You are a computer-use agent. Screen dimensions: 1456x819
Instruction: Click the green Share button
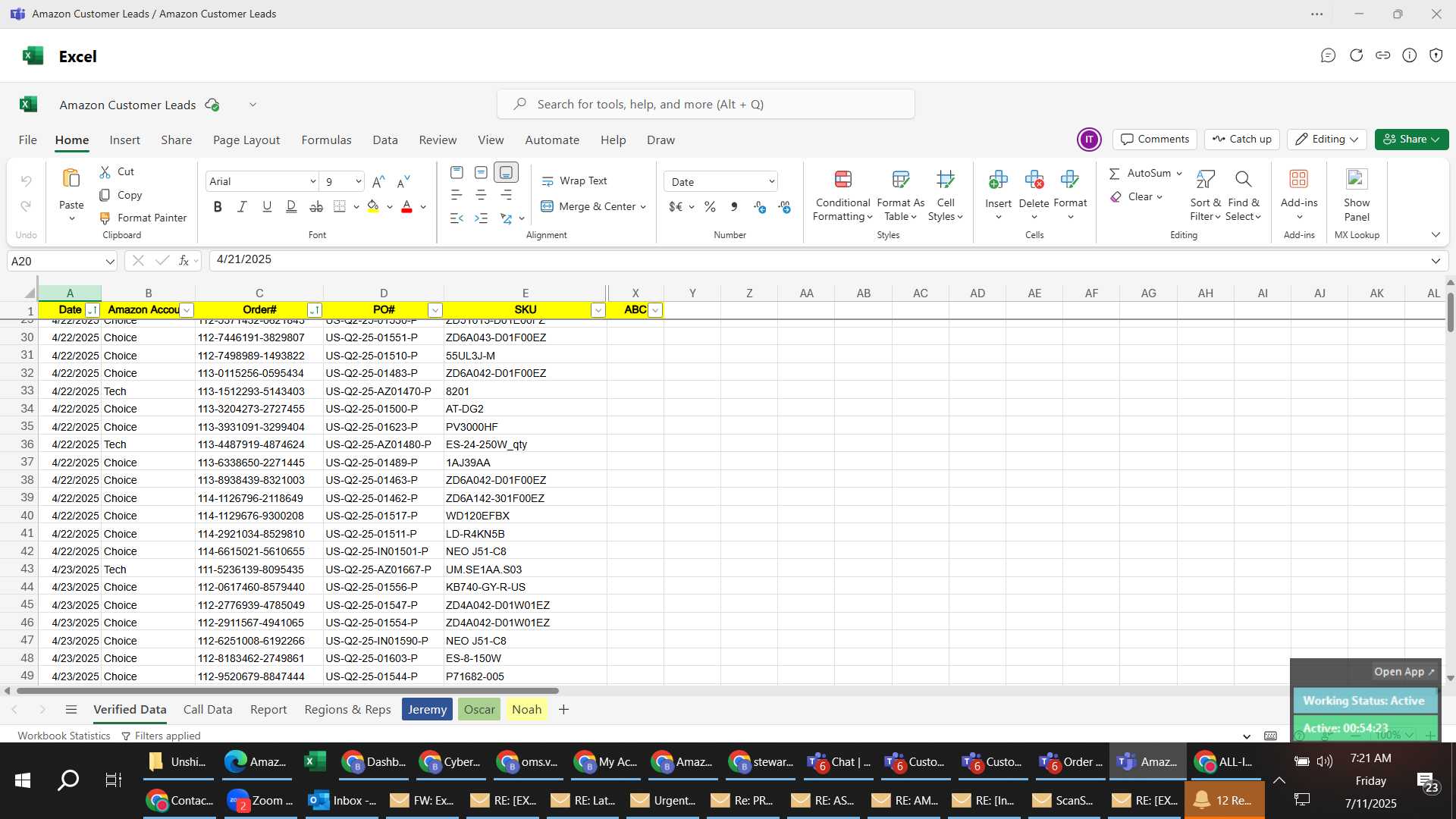(1411, 140)
